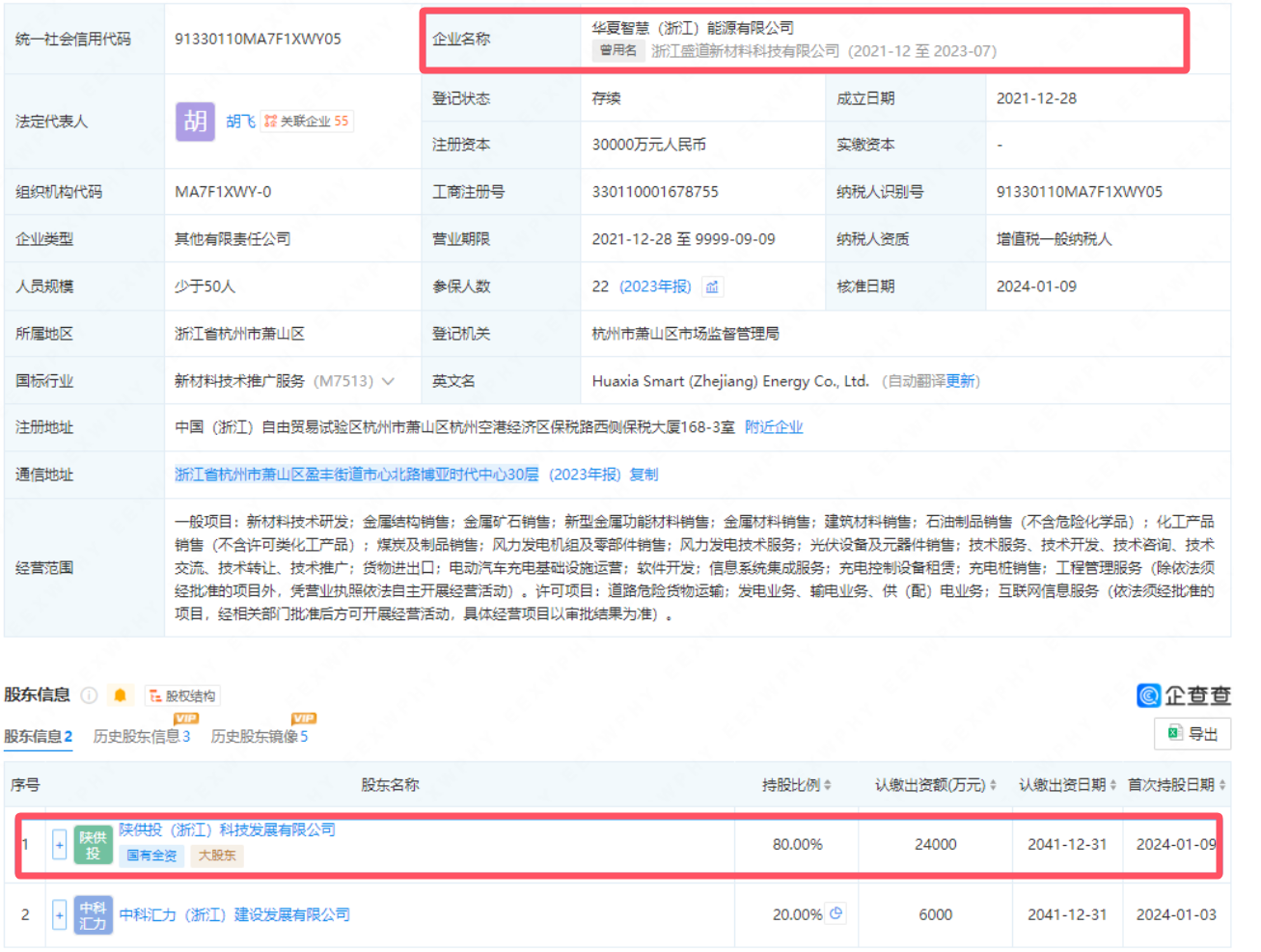Sort by 首次持股日期 column arrows

(1222, 785)
